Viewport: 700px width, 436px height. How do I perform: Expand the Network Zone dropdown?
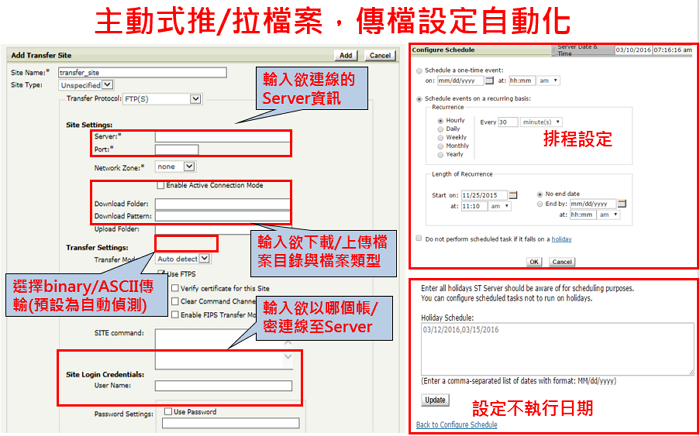pyautogui.click(x=174, y=166)
